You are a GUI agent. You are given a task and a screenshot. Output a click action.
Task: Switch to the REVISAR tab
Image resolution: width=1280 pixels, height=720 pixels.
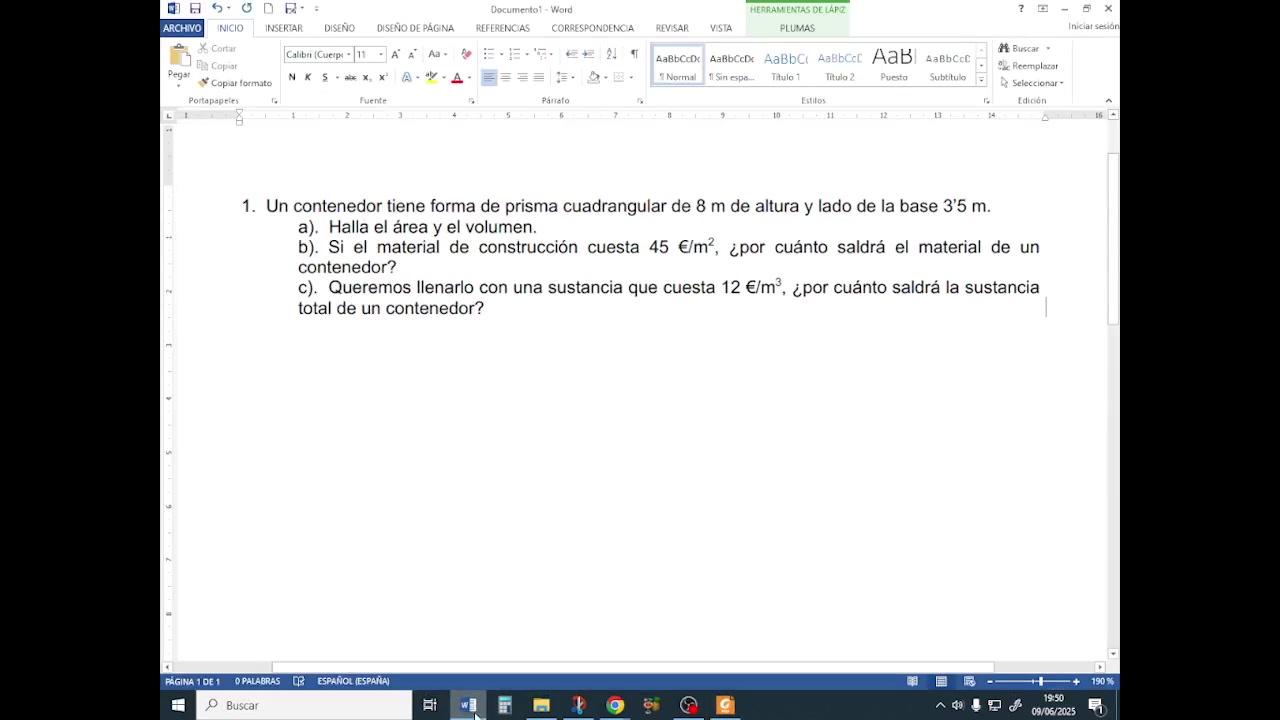click(672, 28)
